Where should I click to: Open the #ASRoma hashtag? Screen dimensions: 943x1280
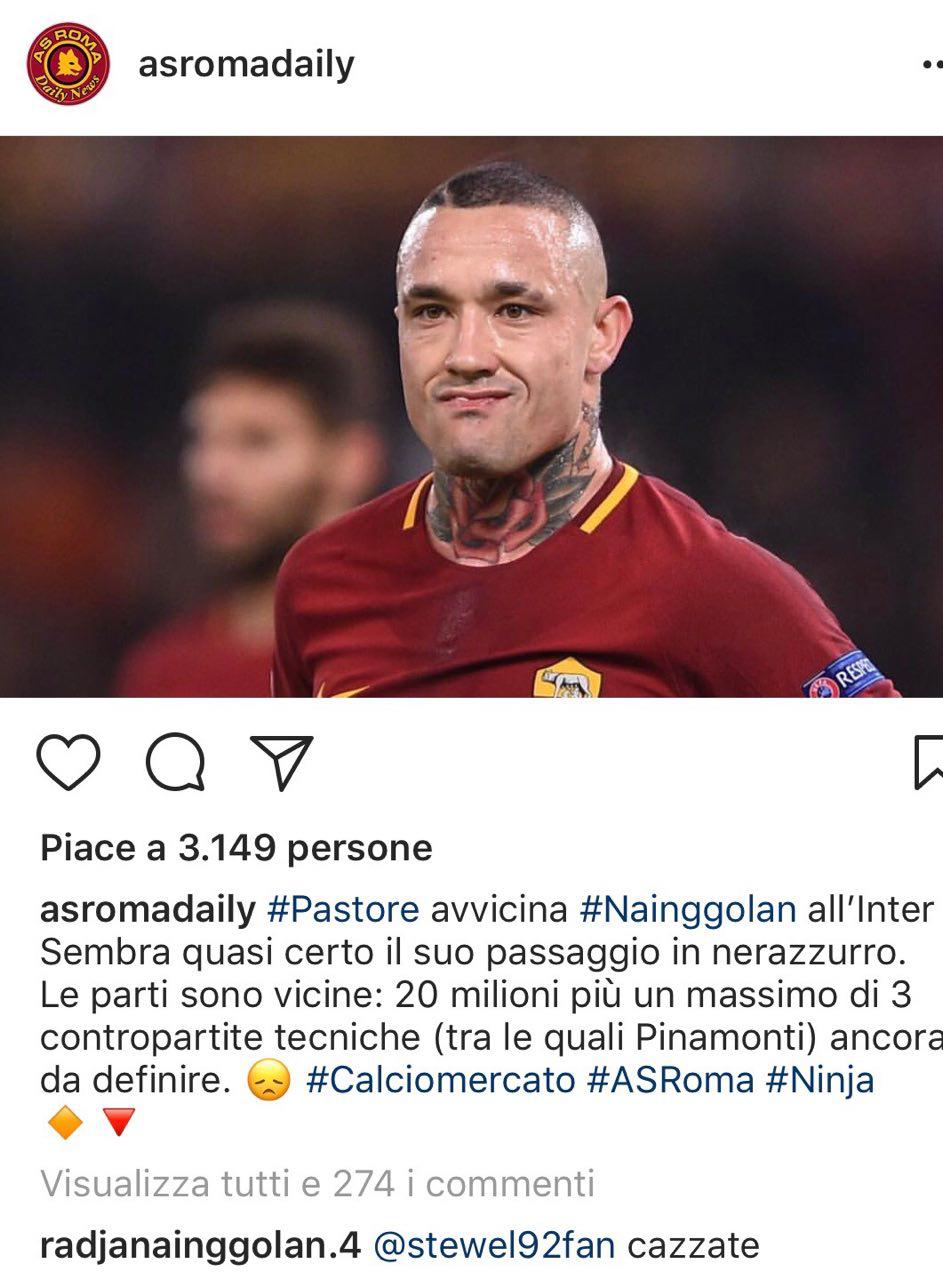click(670, 1080)
